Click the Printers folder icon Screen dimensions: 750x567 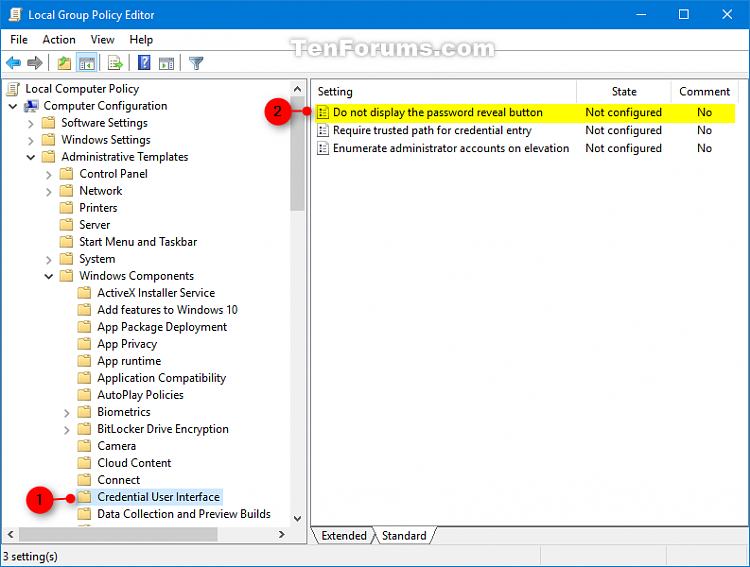(x=66, y=208)
